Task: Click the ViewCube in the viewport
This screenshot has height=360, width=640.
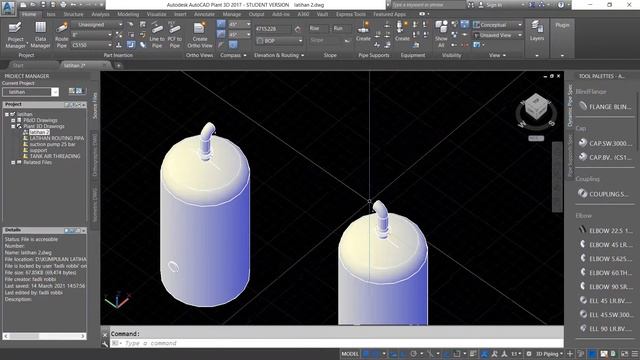Action: tap(536, 107)
